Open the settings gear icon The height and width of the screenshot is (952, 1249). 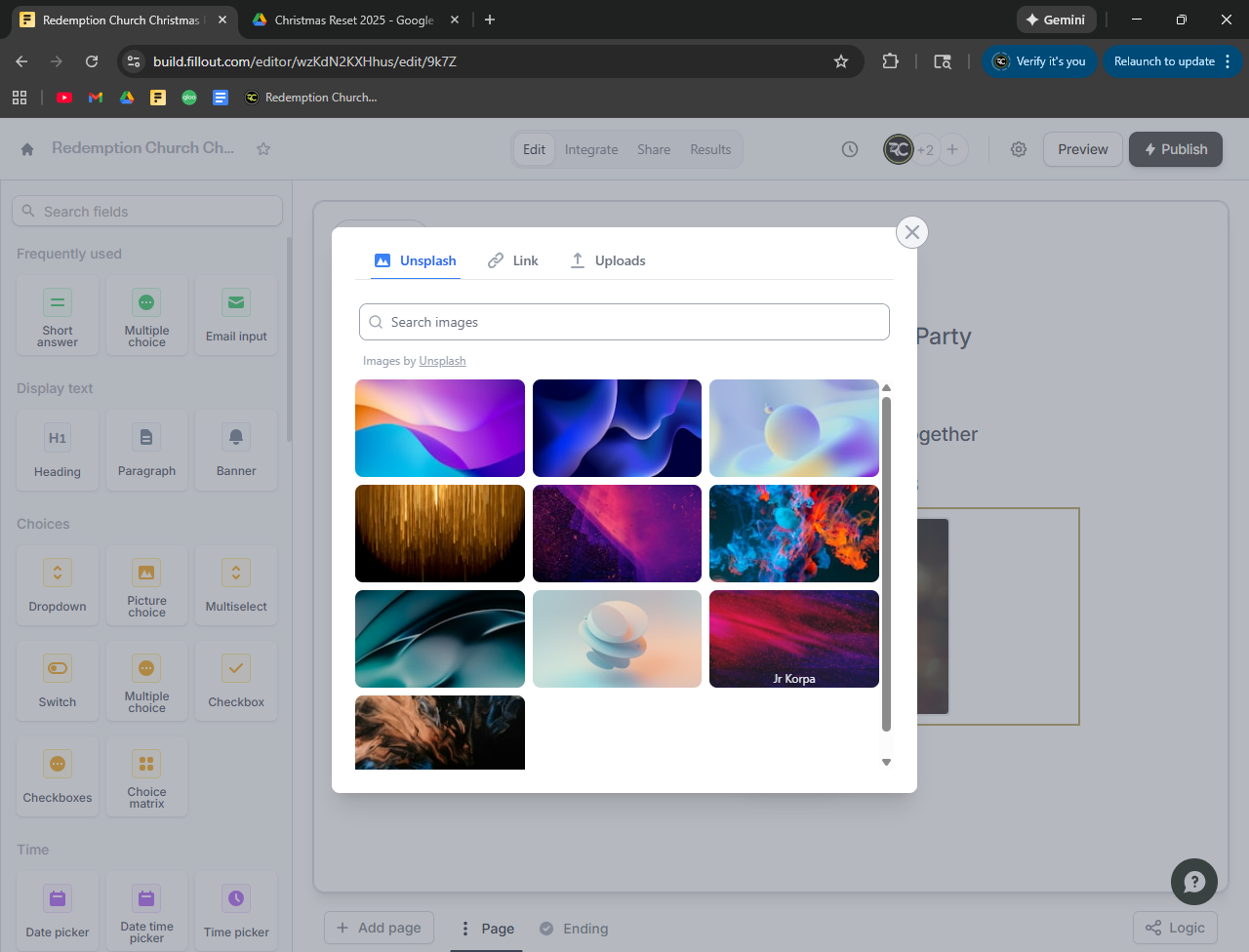click(x=1018, y=149)
